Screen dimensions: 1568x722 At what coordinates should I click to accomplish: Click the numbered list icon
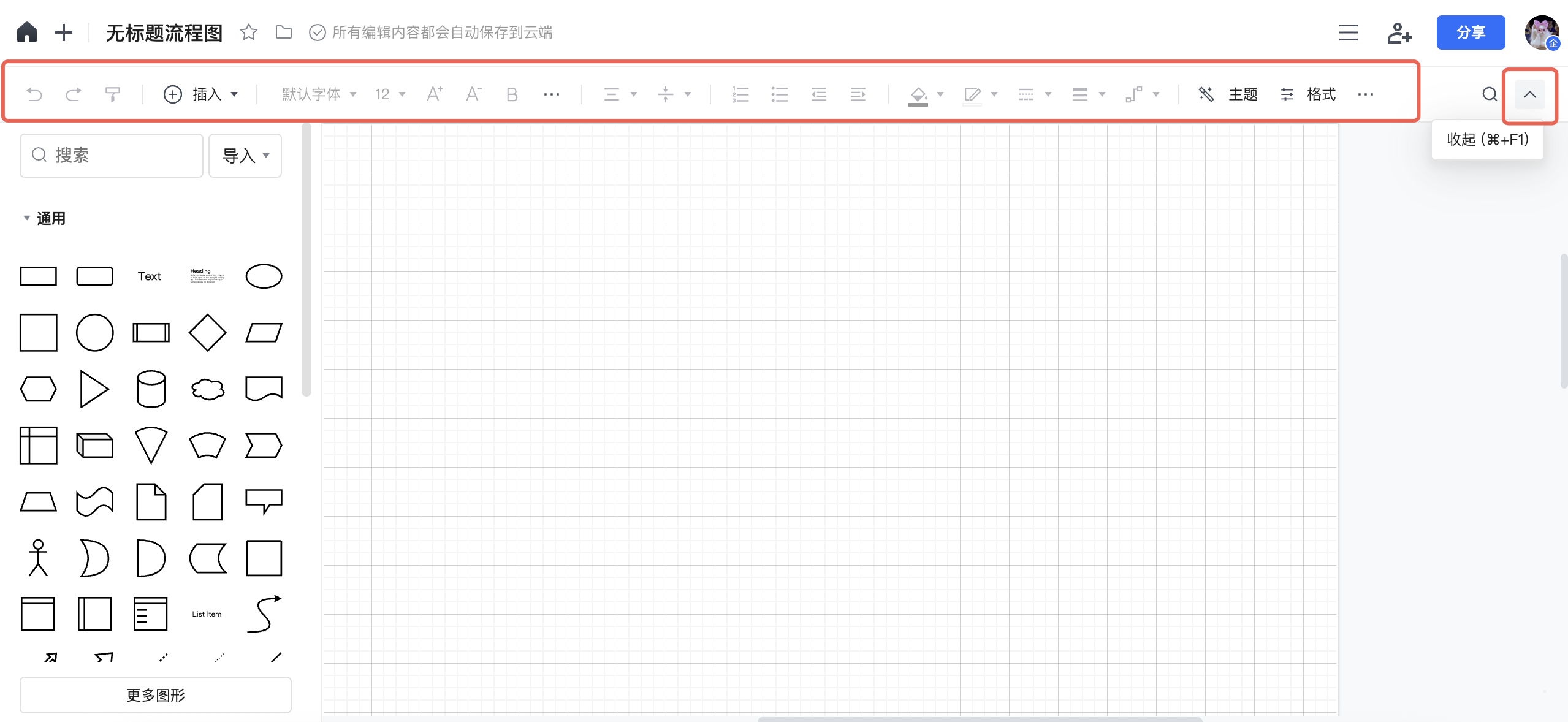coord(740,94)
